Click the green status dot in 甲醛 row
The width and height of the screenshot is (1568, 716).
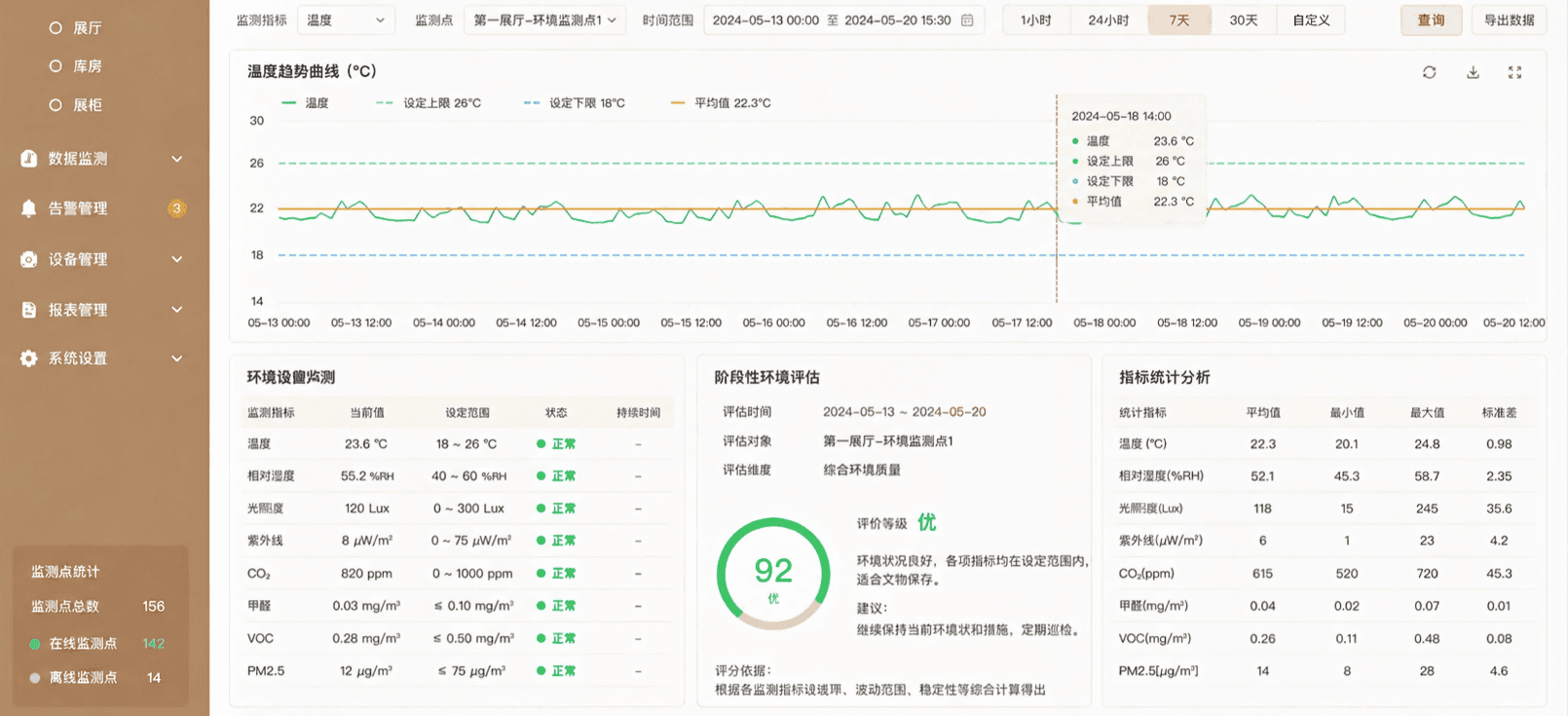(541, 606)
